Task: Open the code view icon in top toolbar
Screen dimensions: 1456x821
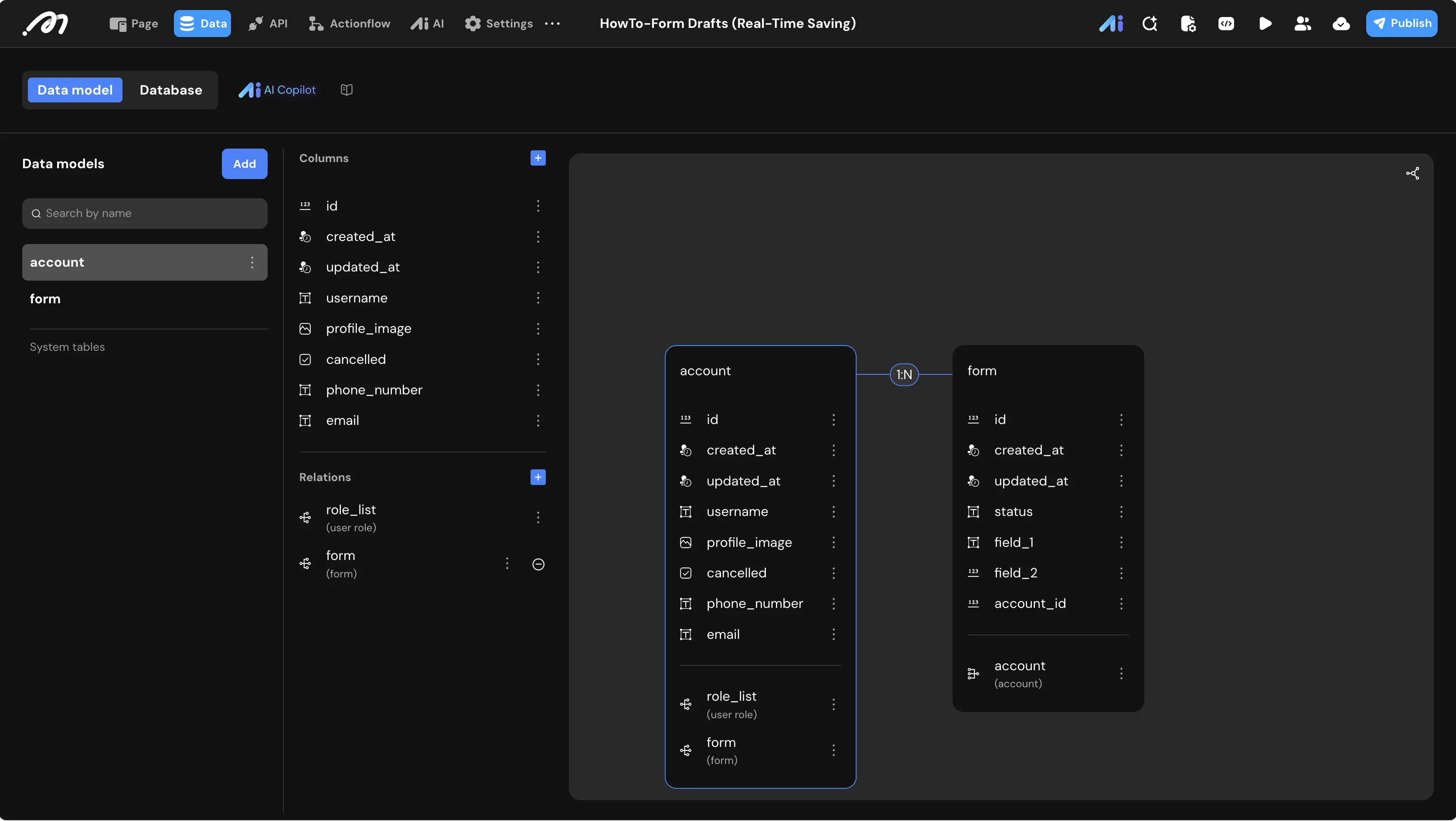Action: (1226, 23)
